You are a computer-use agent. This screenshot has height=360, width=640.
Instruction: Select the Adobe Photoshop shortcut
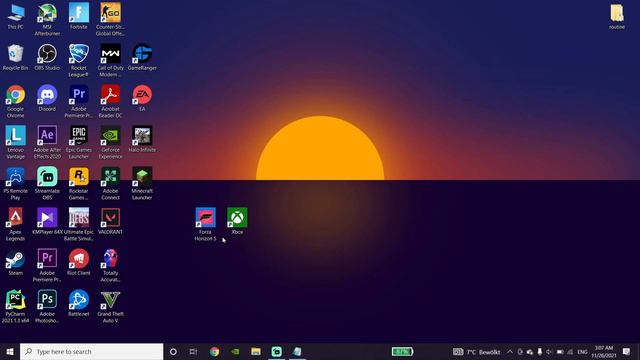pyautogui.click(x=47, y=307)
